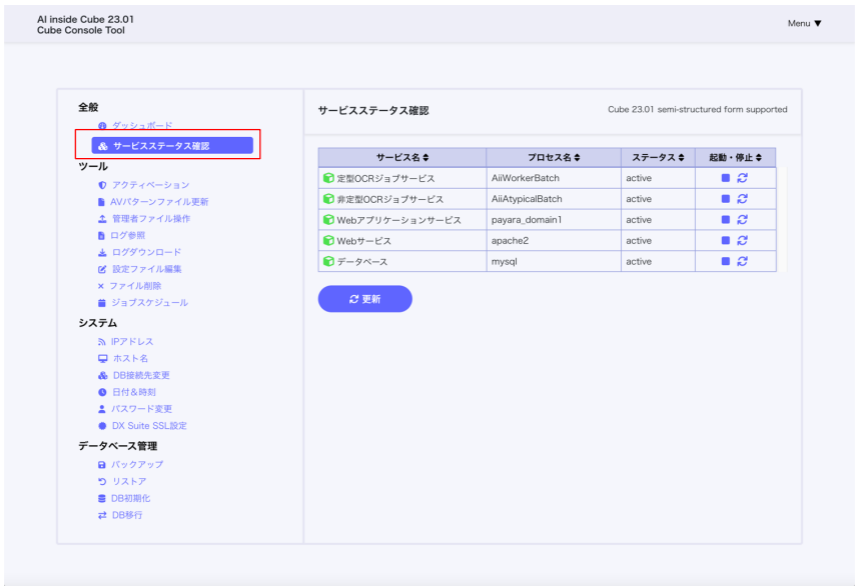This screenshot has width=859, height=588.
Task: Click stop icon in データベース row
Action: click(x=726, y=262)
